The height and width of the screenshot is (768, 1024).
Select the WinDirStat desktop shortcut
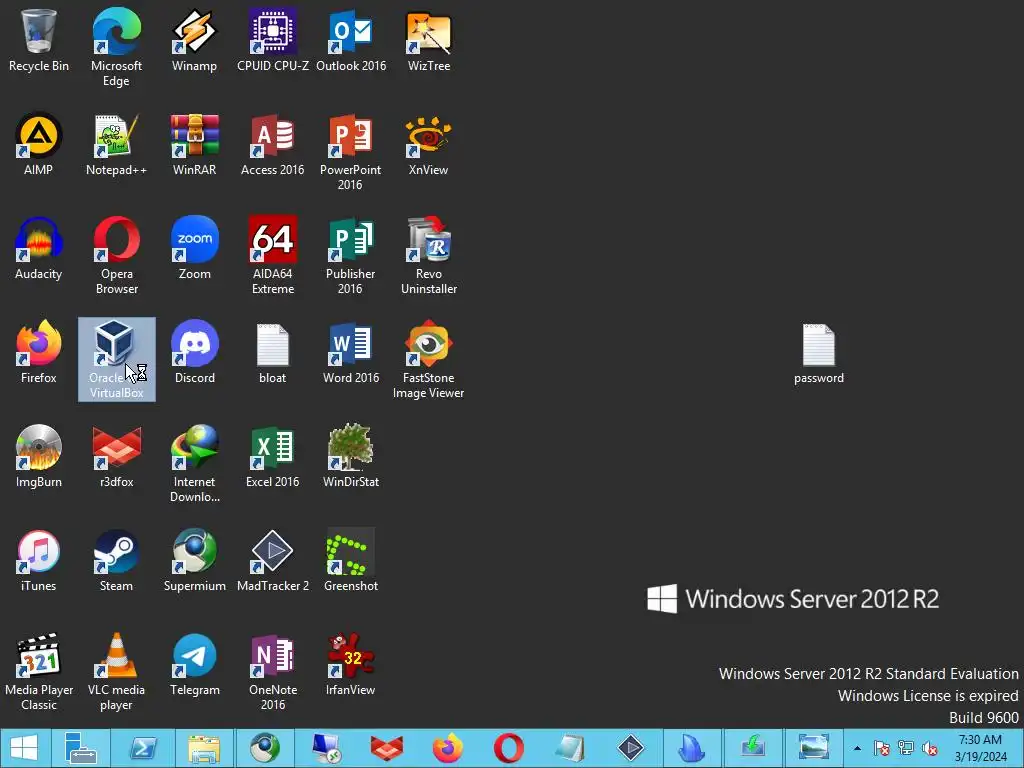351,456
